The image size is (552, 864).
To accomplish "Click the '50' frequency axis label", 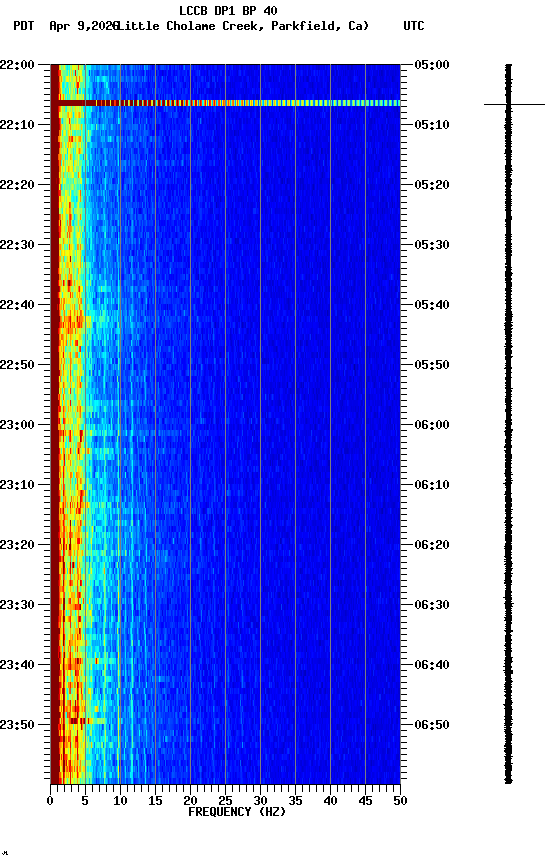I will (400, 801).
